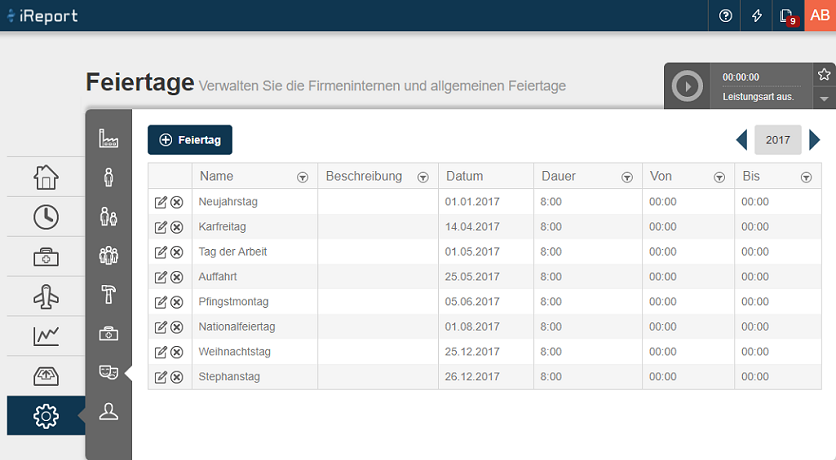Edit the Weihnachtstag entry
836x460 pixels.
coord(160,352)
